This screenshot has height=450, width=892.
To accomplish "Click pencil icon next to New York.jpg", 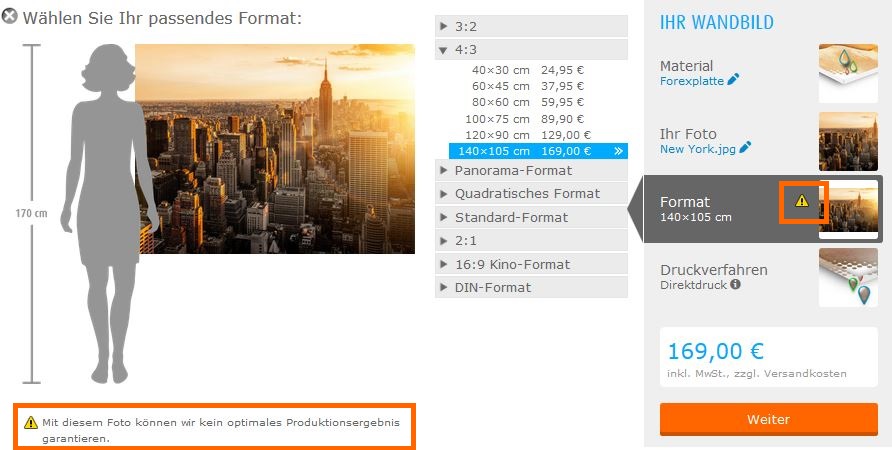I will 745,148.
